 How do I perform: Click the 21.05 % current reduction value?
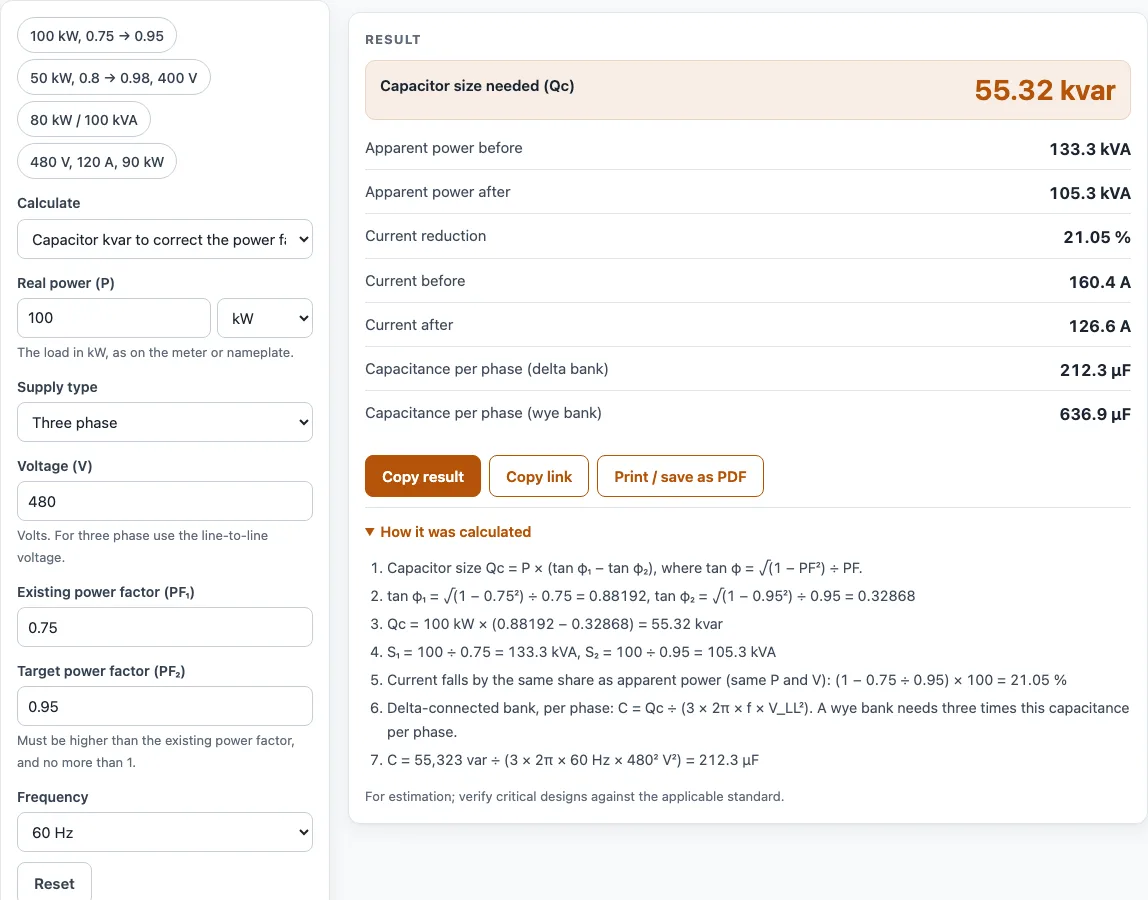pos(1097,237)
